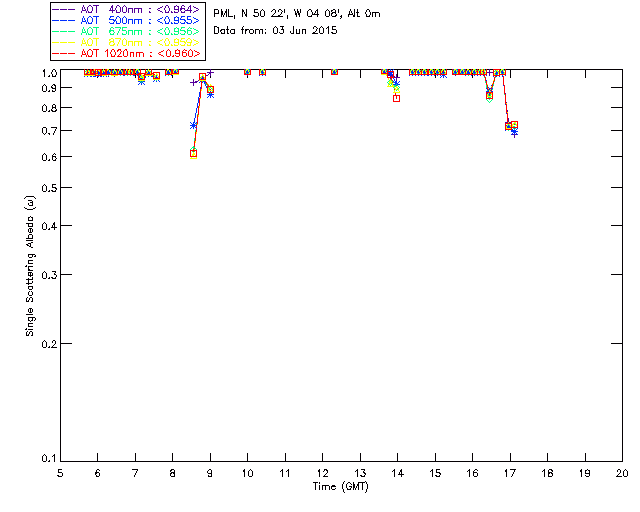The width and height of the screenshot is (640, 512).
Task: Click the x-axis title "Time (GMT)"
Action: 340,487
